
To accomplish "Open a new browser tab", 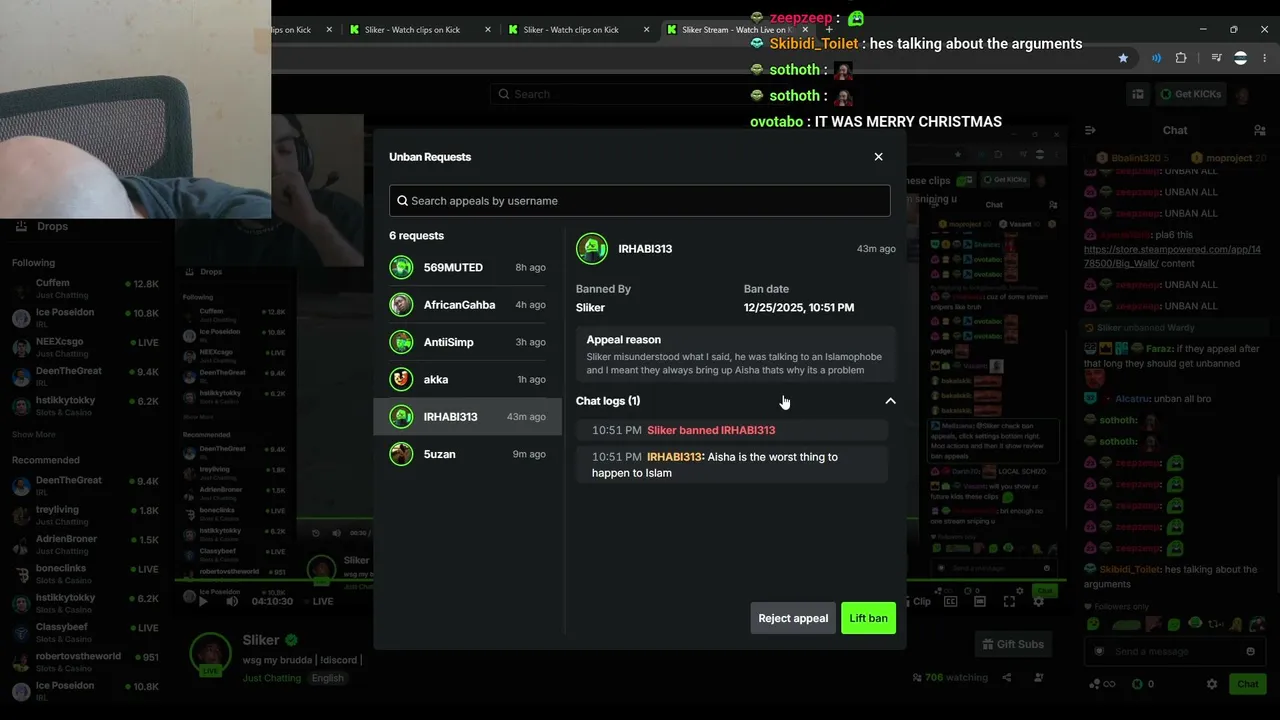I will click(x=829, y=30).
